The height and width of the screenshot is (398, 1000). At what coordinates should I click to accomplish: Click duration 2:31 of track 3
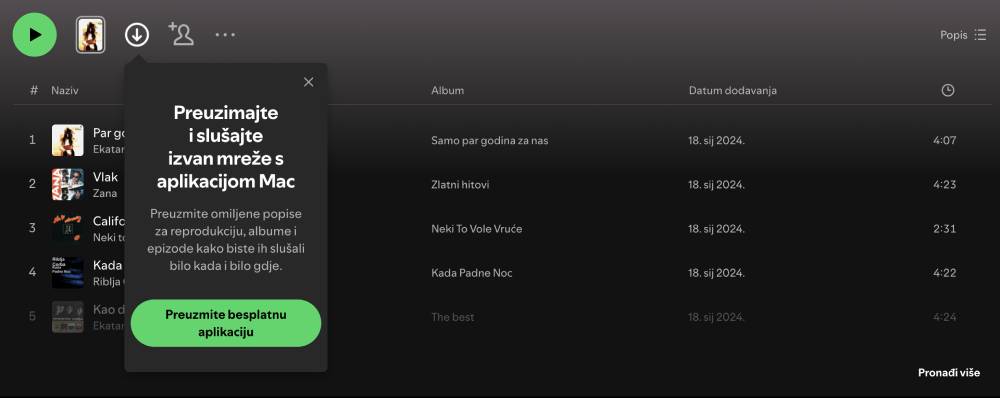[945, 228]
